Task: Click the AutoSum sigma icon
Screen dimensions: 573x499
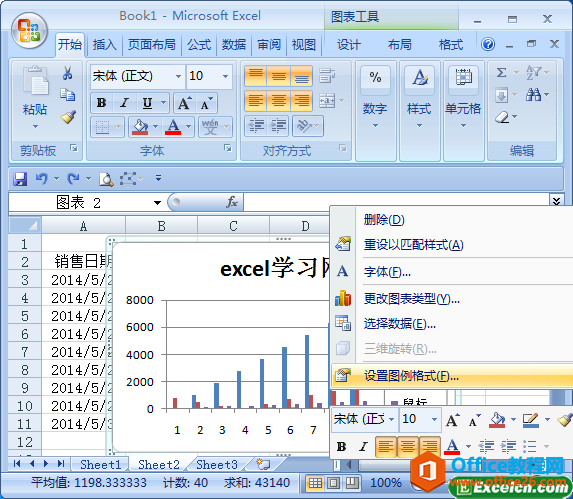Action: tap(502, 72)
